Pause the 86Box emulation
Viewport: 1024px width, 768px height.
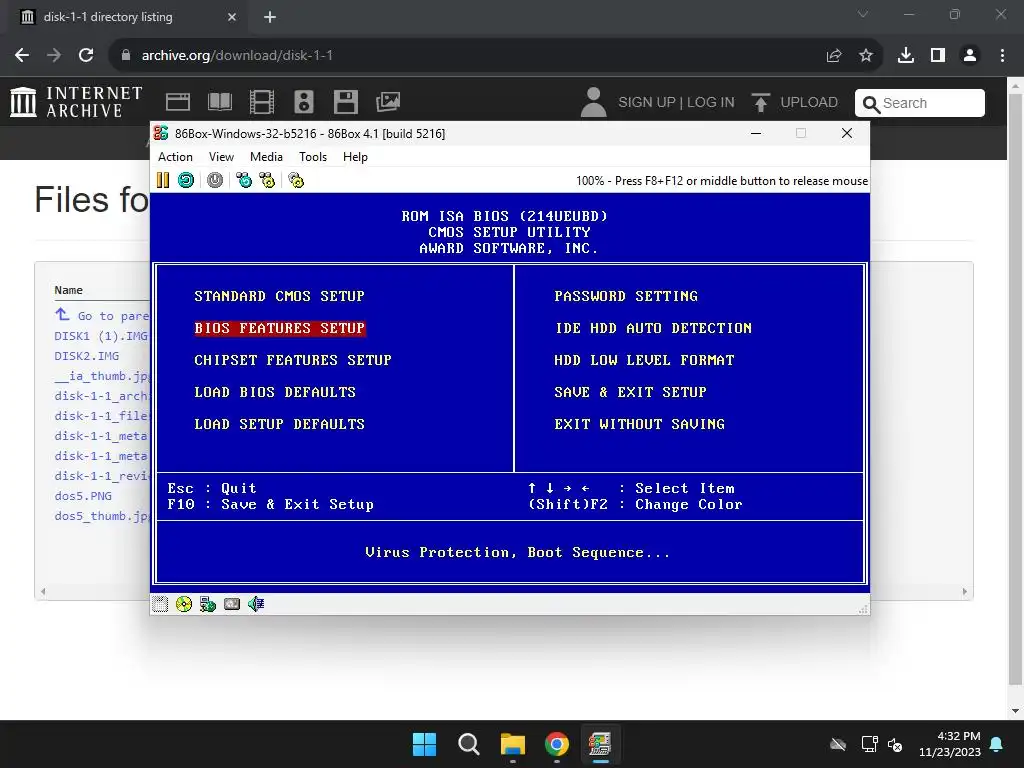coord(163,180)
